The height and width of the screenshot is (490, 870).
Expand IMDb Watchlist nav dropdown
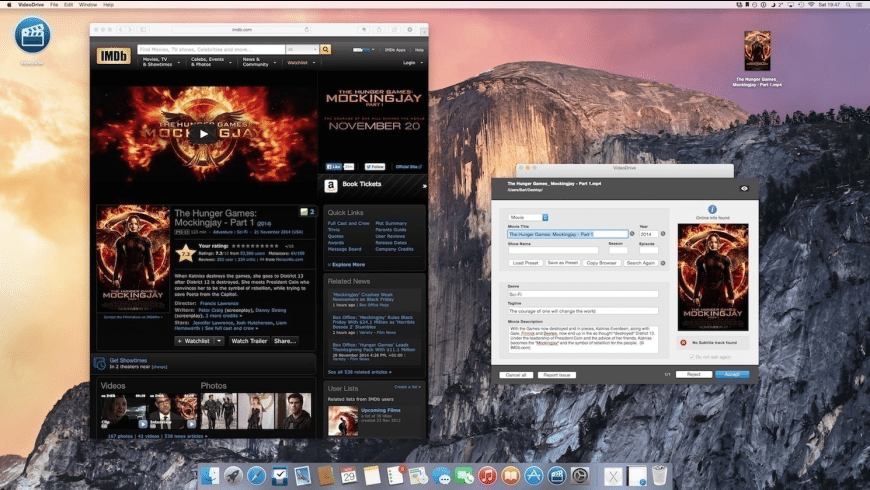pos(301,63)
